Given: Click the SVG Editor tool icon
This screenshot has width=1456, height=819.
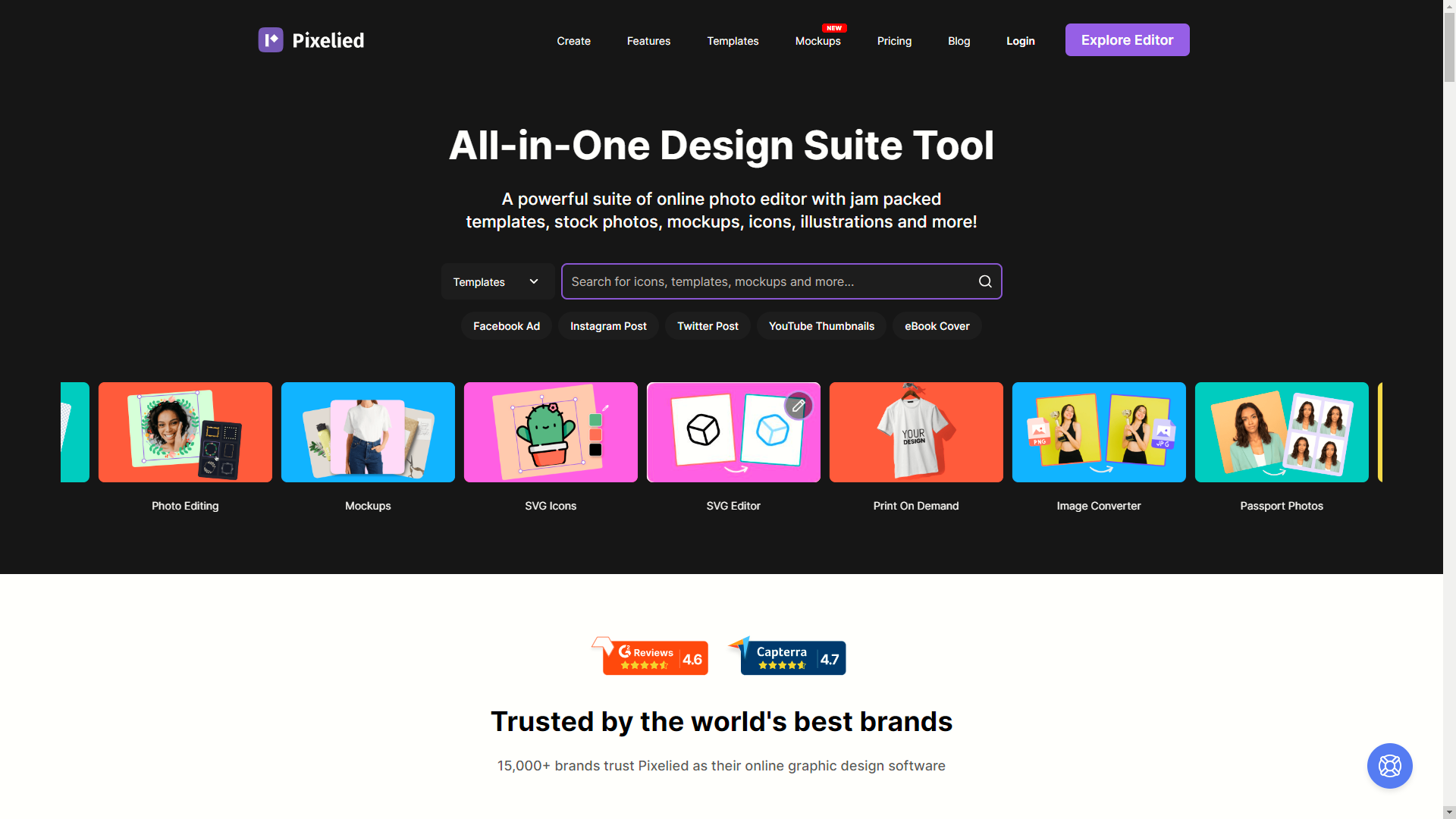Looking at the screenshot, I should 733,432.
